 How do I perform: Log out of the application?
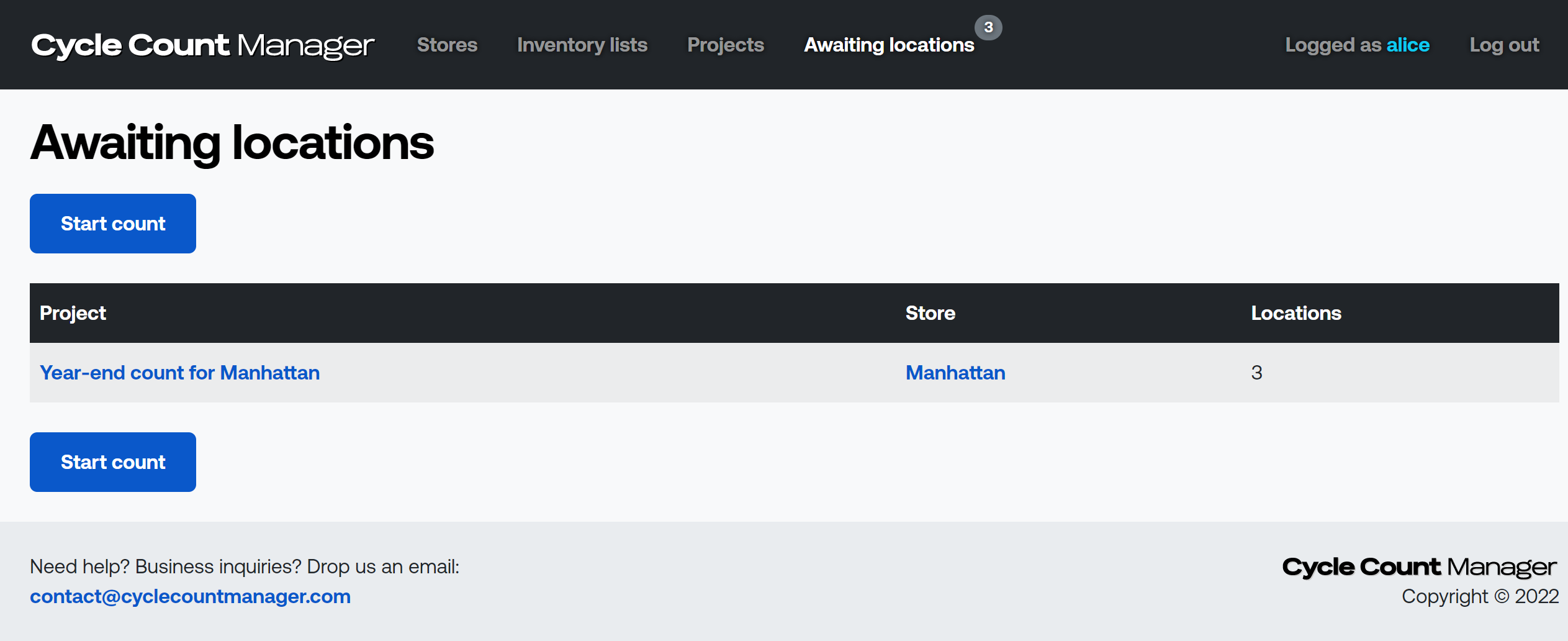tap(1504, 45)
